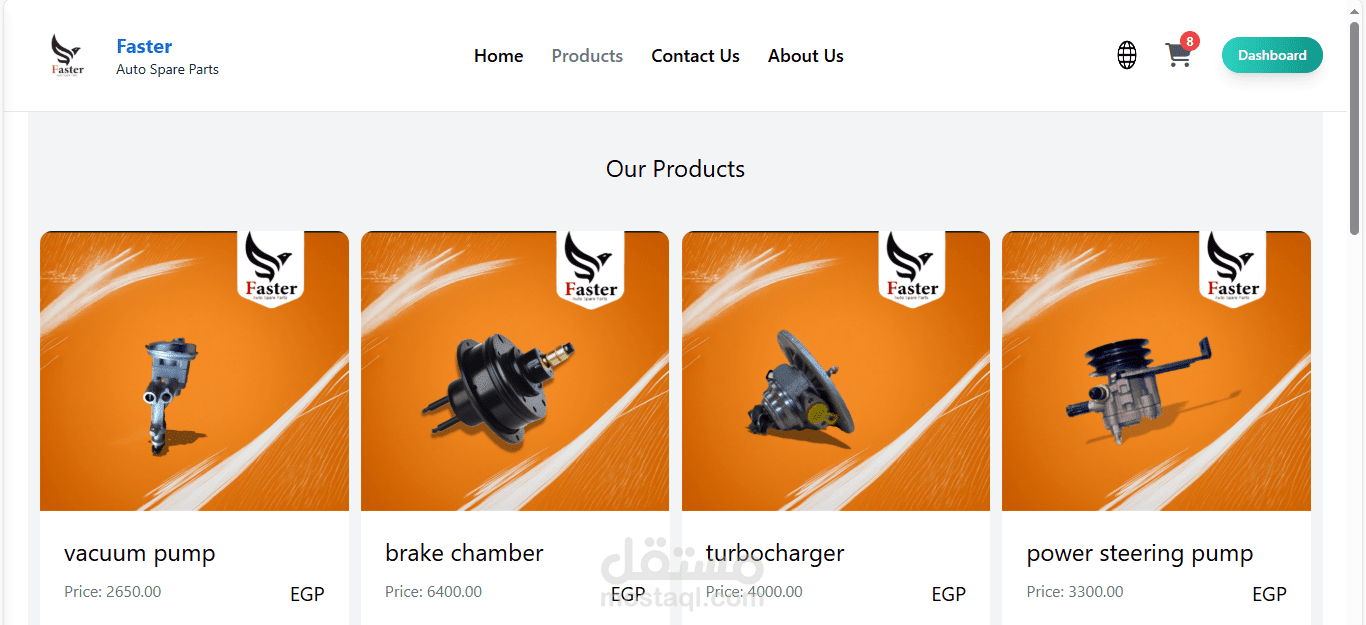
Task: Open the Contact Us page
Action: 695,56
